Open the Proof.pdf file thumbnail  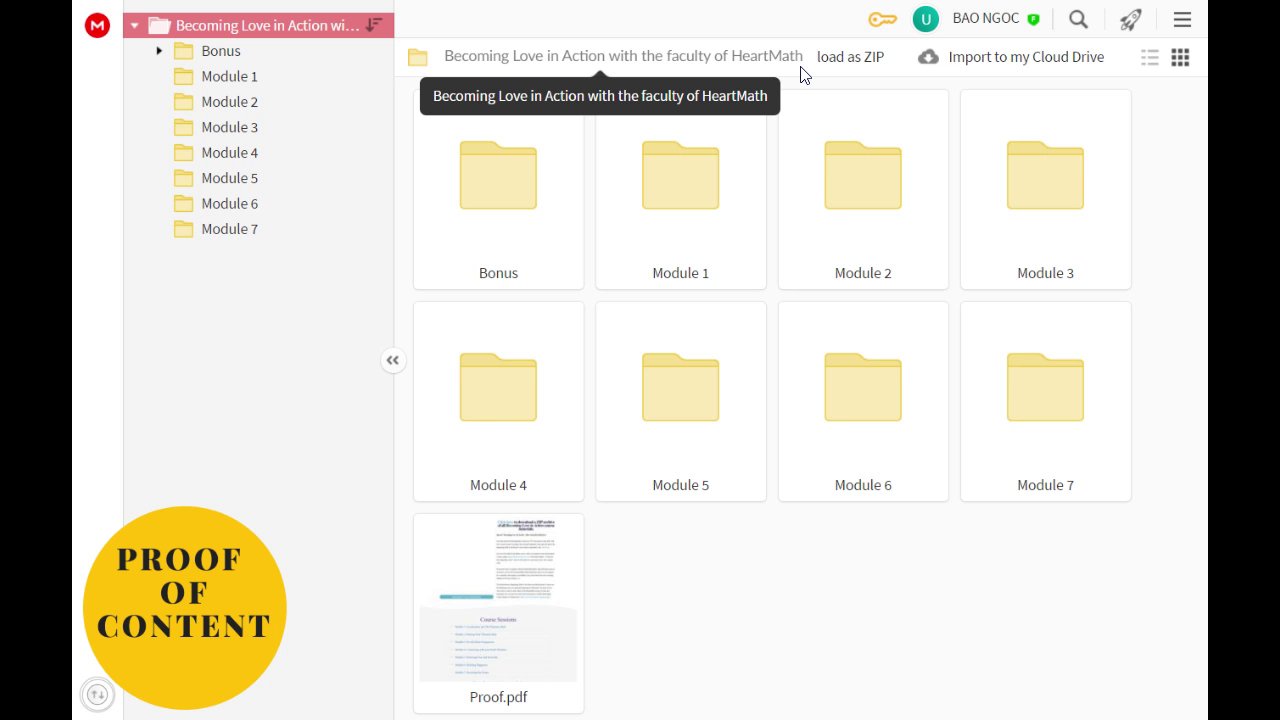click(498, 613)
